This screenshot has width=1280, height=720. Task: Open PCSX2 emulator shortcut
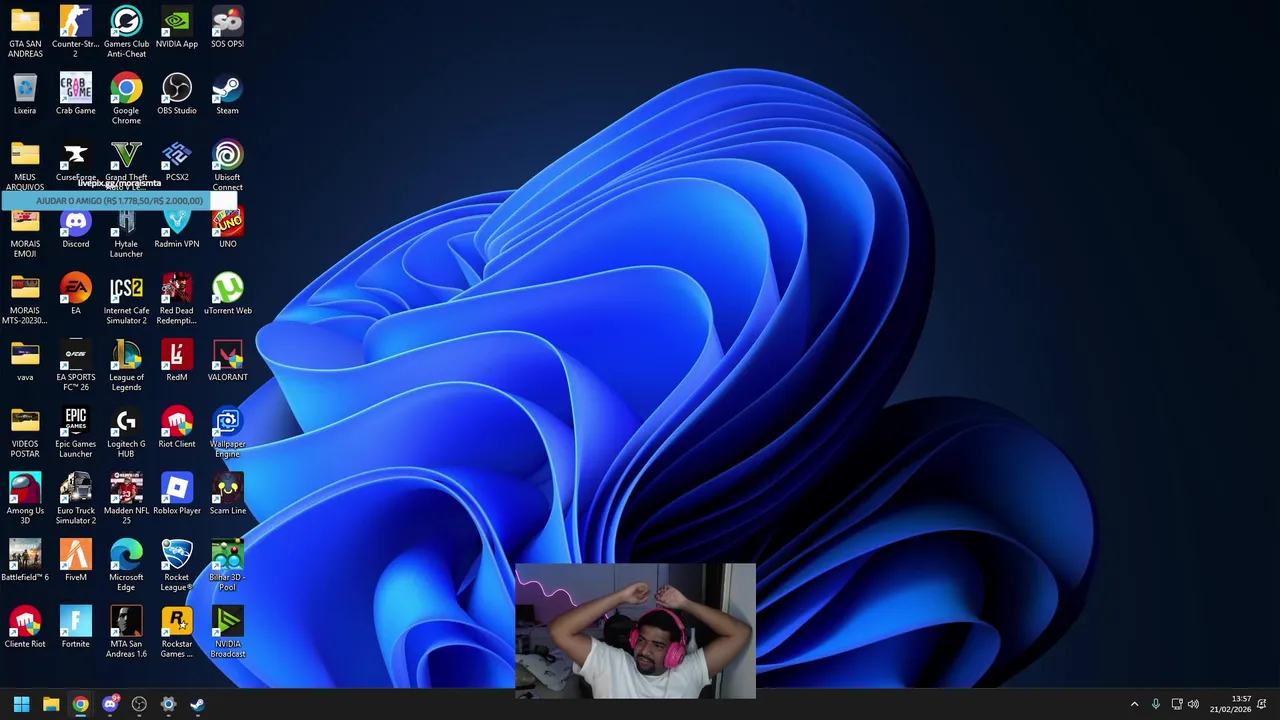177,161
